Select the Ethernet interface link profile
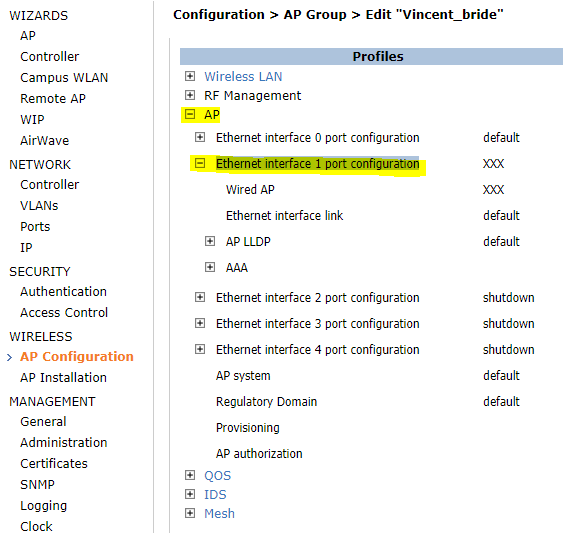 [x=284, y=215]
